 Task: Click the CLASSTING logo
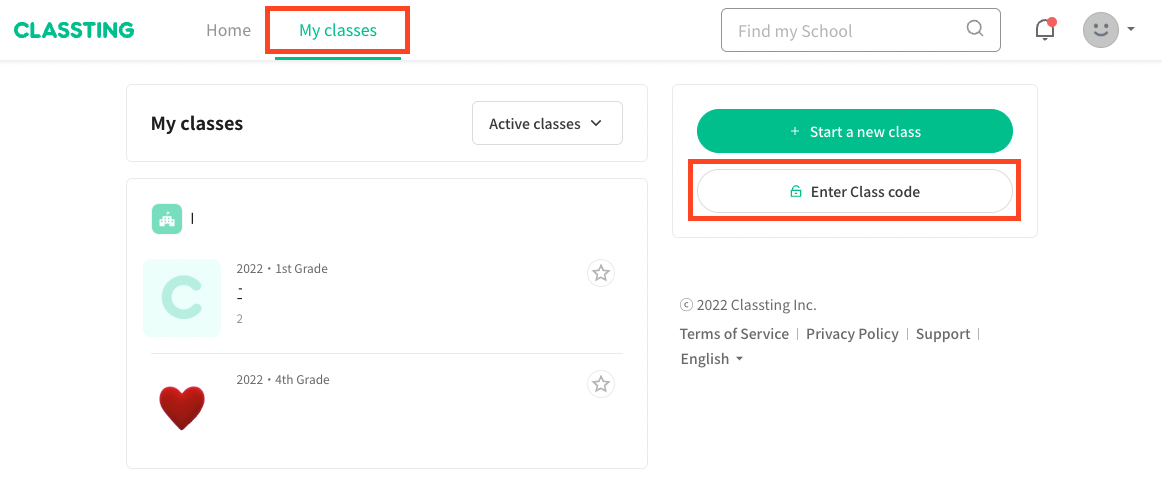coord(74,30)
